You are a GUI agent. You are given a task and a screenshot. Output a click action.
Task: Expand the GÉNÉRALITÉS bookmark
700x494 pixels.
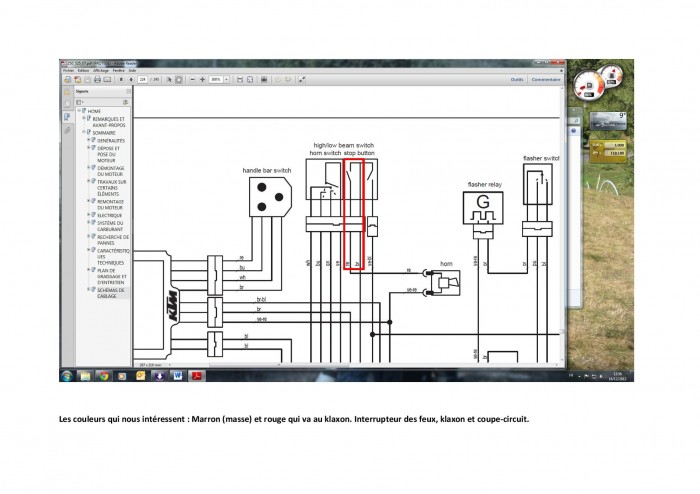[x=89, y=141]
